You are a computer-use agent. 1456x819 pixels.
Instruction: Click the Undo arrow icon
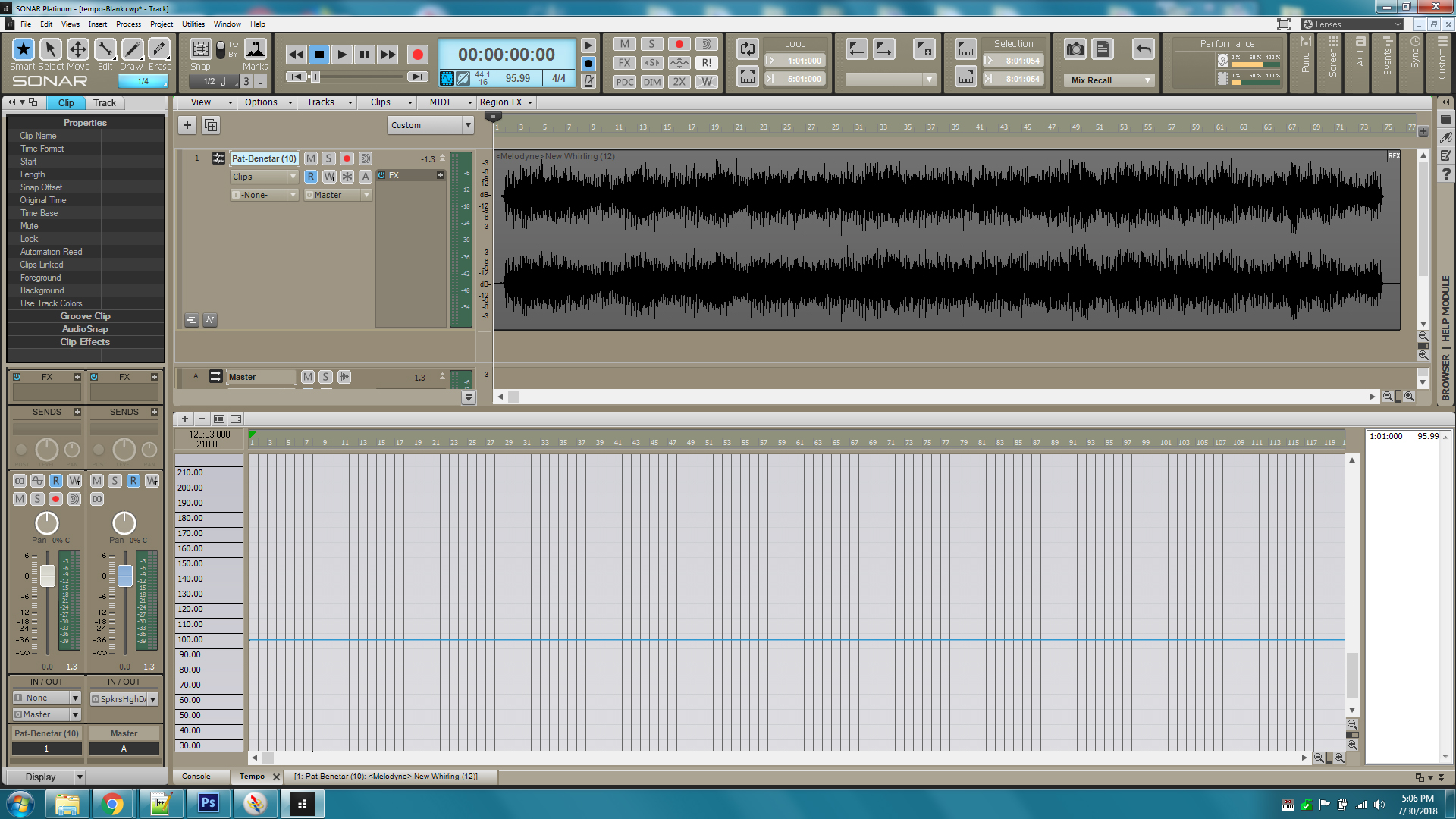[x=1143, y=50]
